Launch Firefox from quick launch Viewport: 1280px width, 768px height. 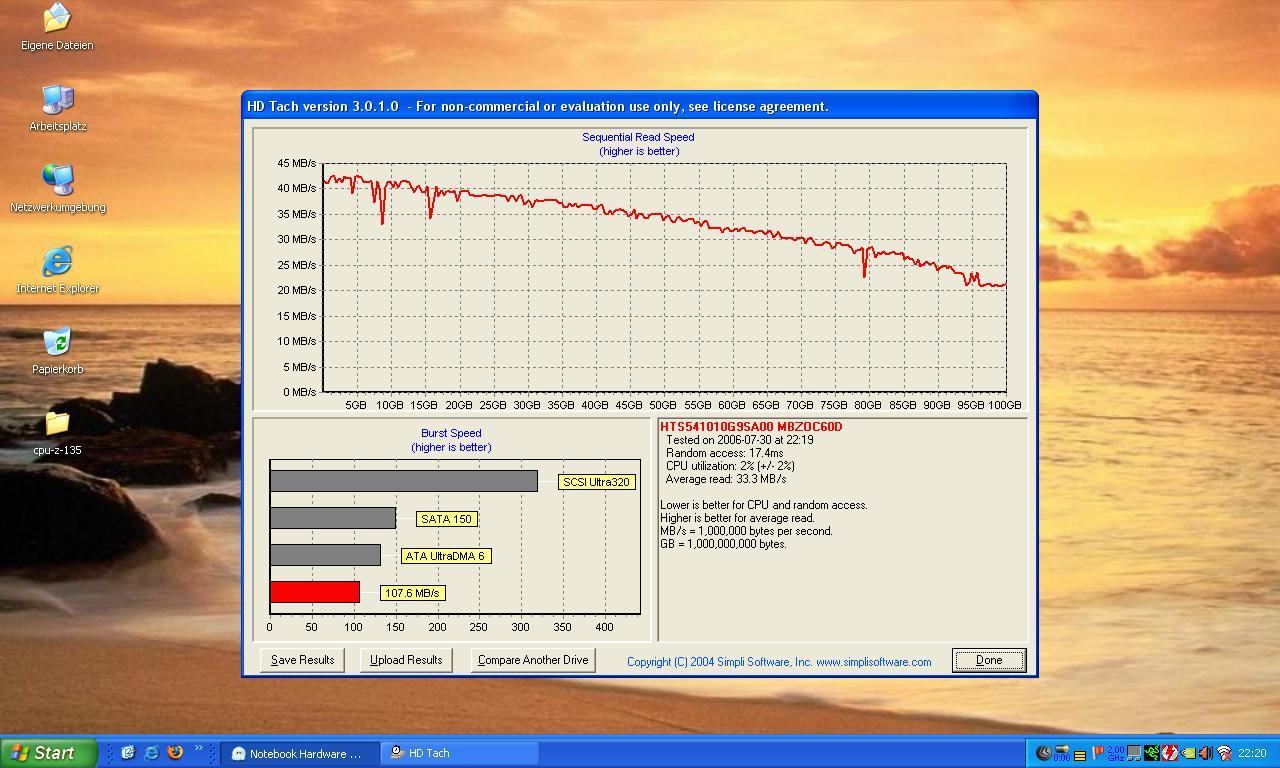pyautogui.click(x=175, y=753)
